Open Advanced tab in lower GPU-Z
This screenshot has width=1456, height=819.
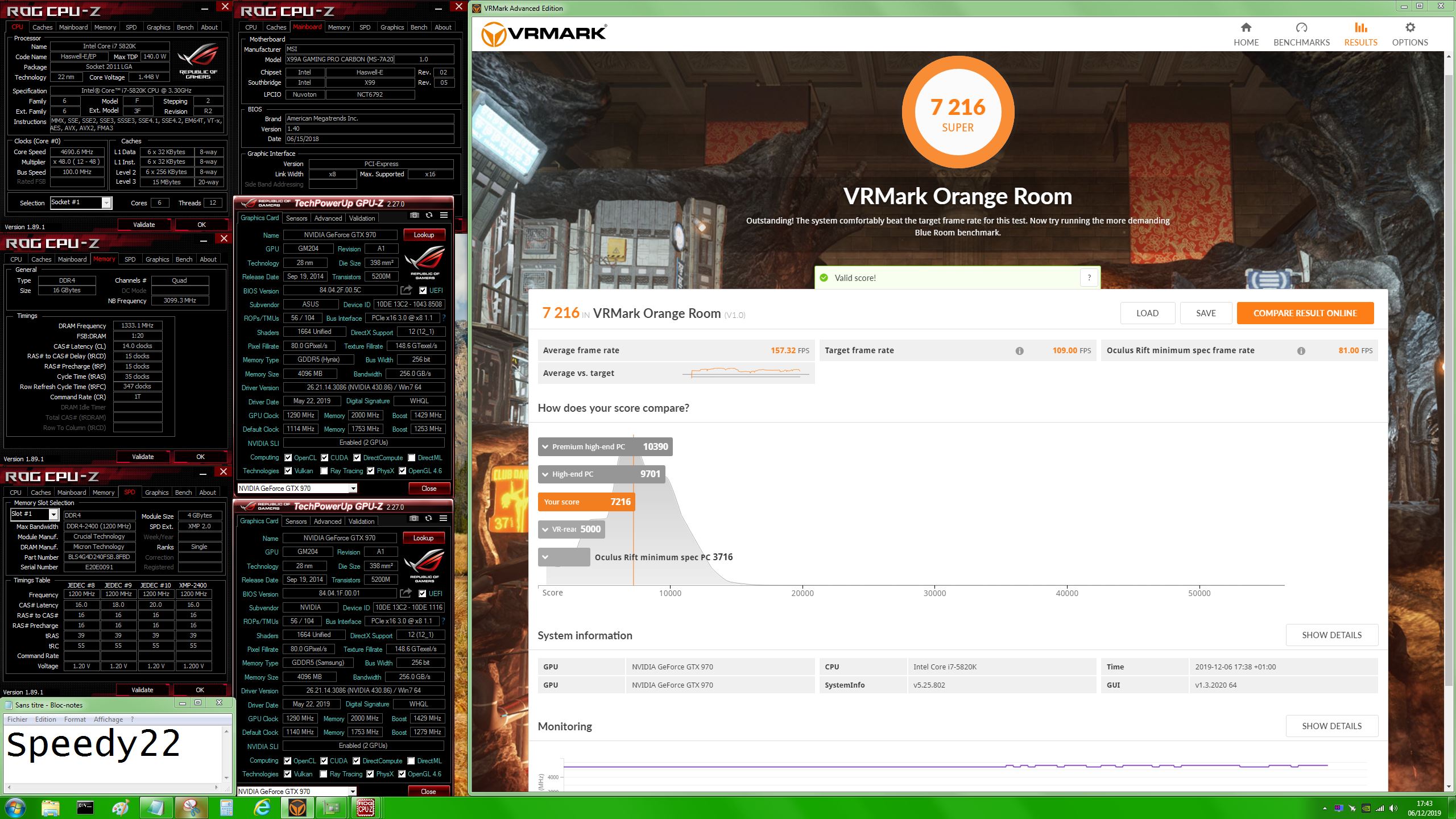328,522
